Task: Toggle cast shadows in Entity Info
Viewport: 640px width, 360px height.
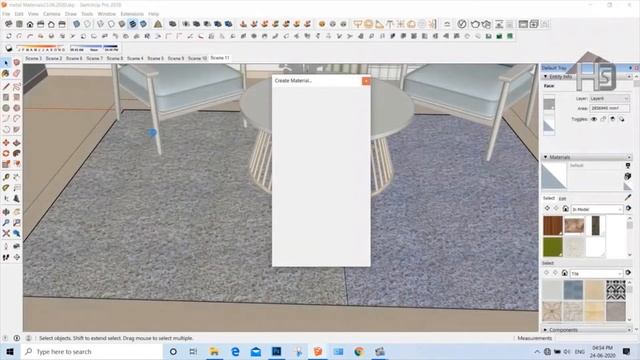Action: 613,119
